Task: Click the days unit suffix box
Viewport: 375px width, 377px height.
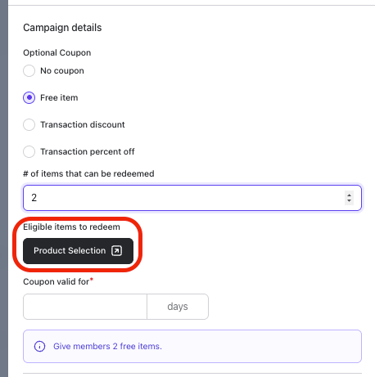Action: [178, 307]
